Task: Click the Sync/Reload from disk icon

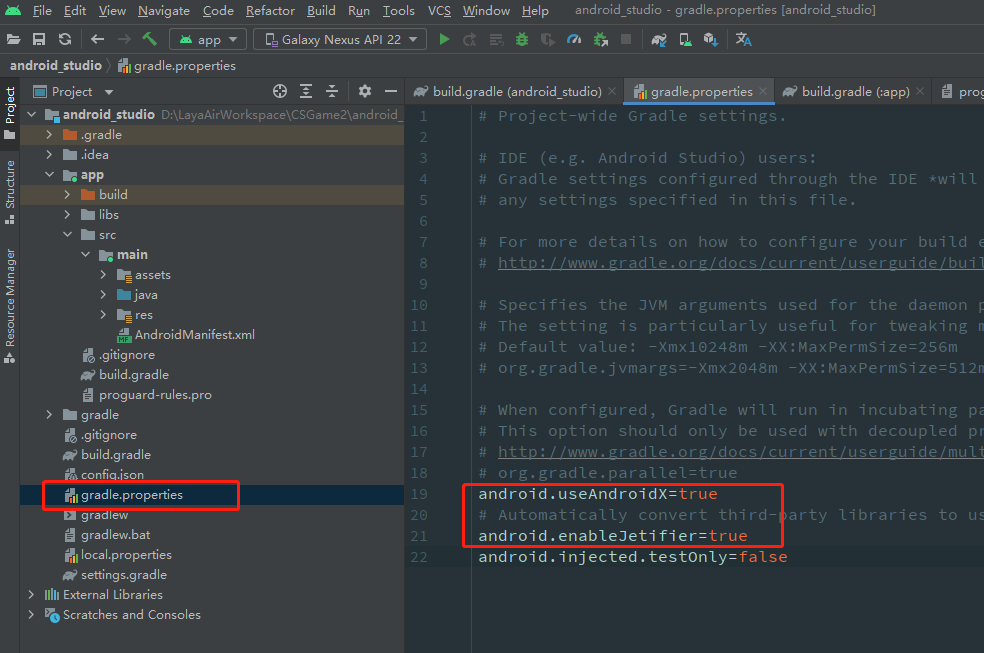Action: tap(65, 40)
